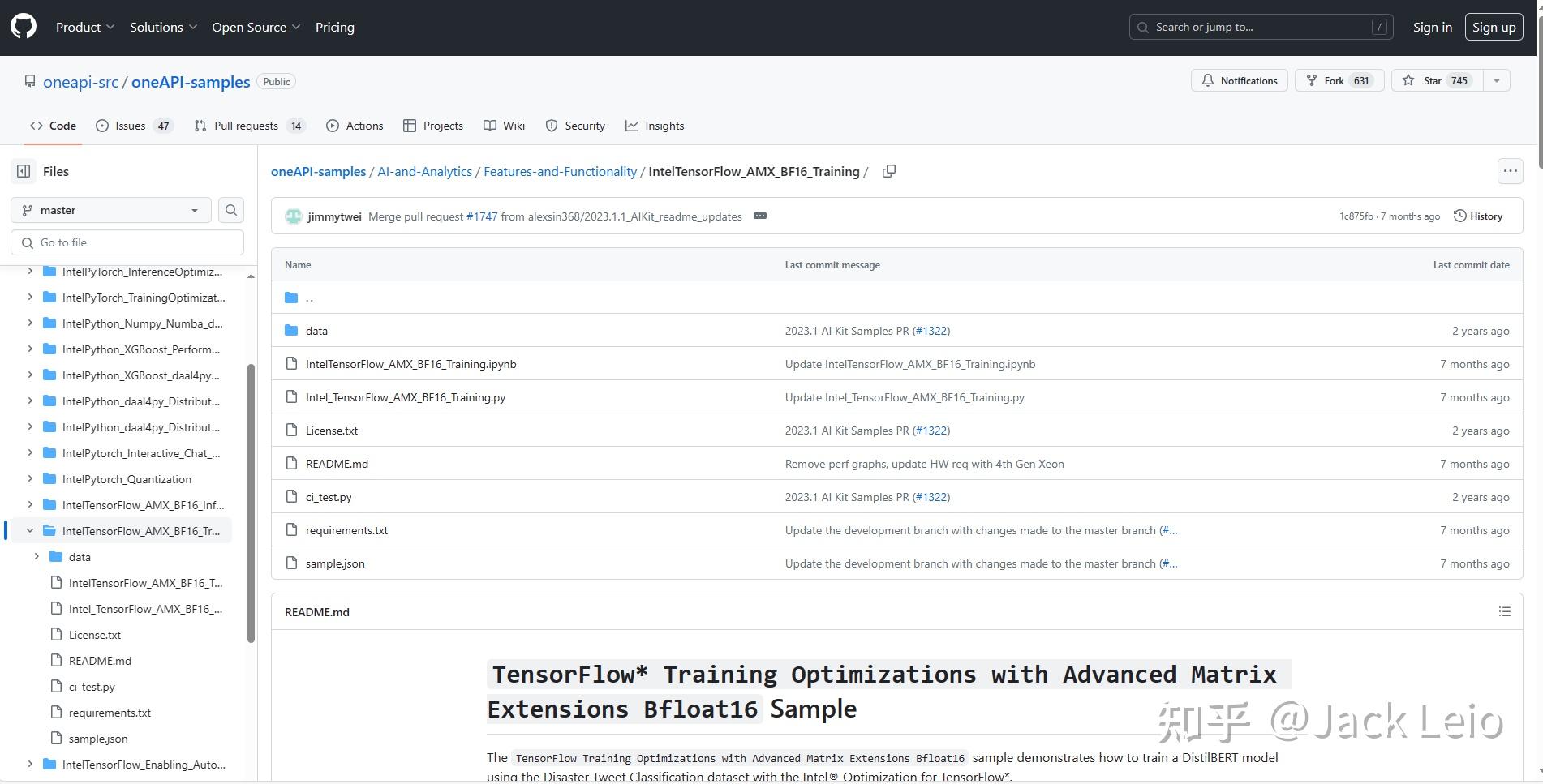This screenshot has width=1543, height=784.
Task: Open the Pull requests tab
Action: [248, 126]
